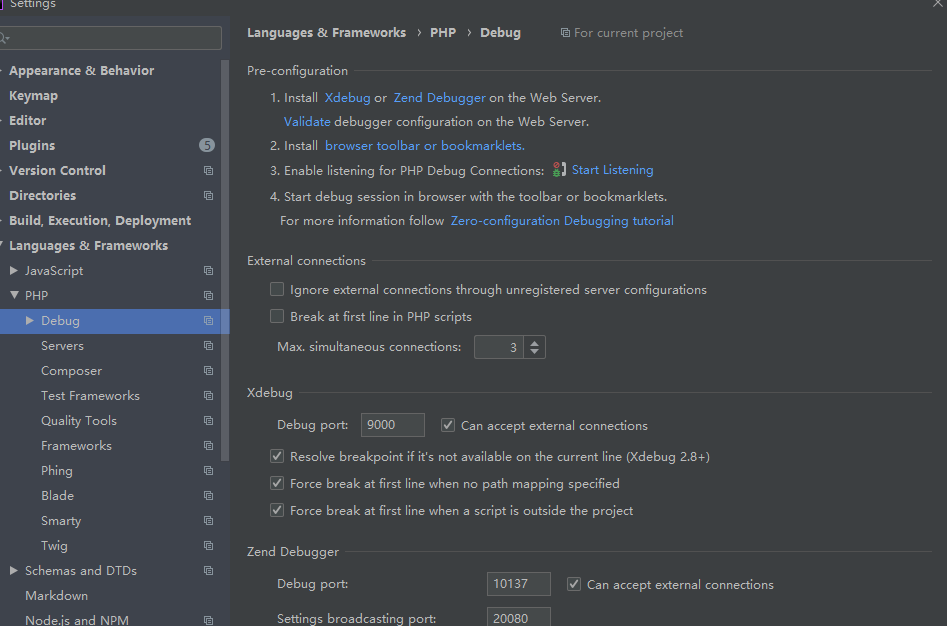947x626 pixels.
Task: Open Quality Tools settings under PHP
Action: point(79,421)
